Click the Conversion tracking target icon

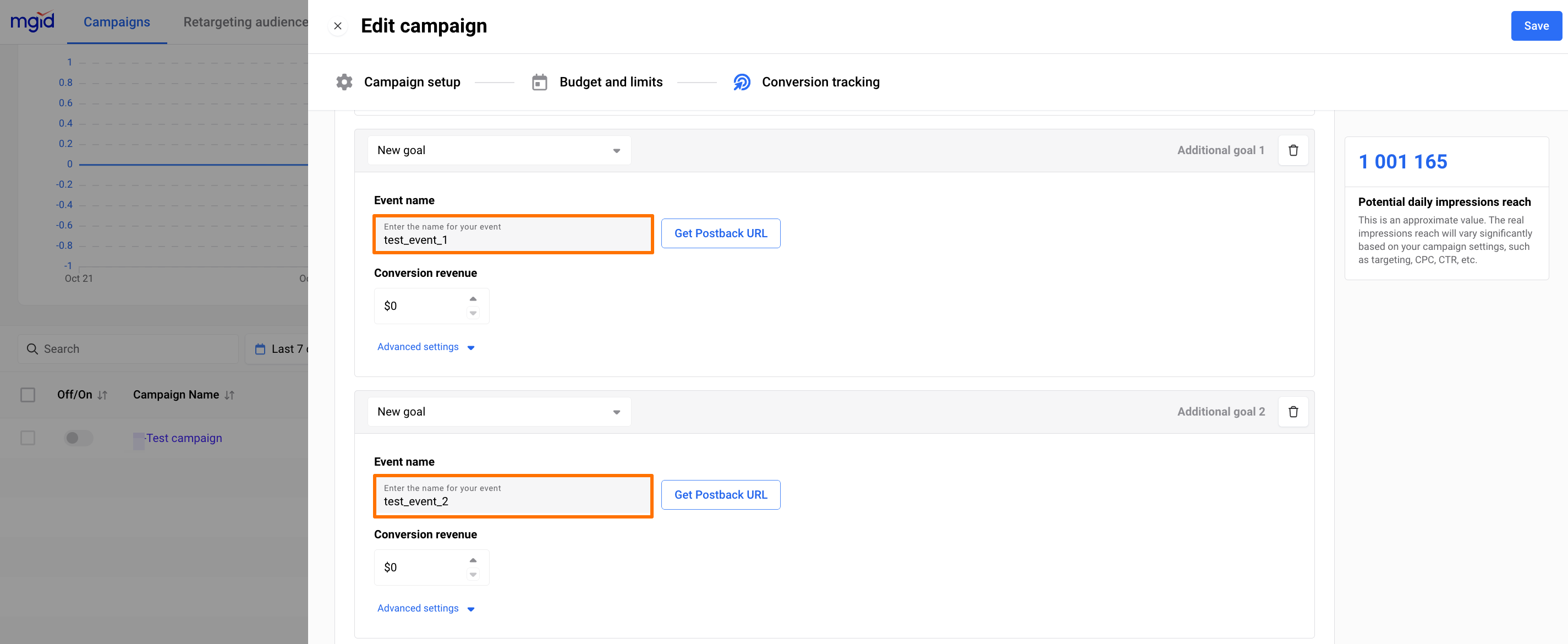point(742,82)
